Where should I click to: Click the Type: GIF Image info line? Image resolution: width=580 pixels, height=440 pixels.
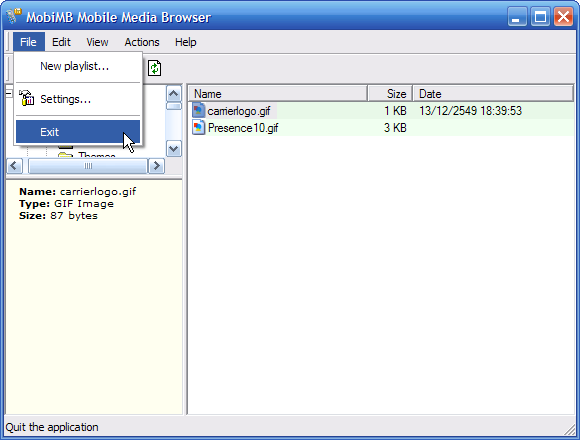pos(66,204)
